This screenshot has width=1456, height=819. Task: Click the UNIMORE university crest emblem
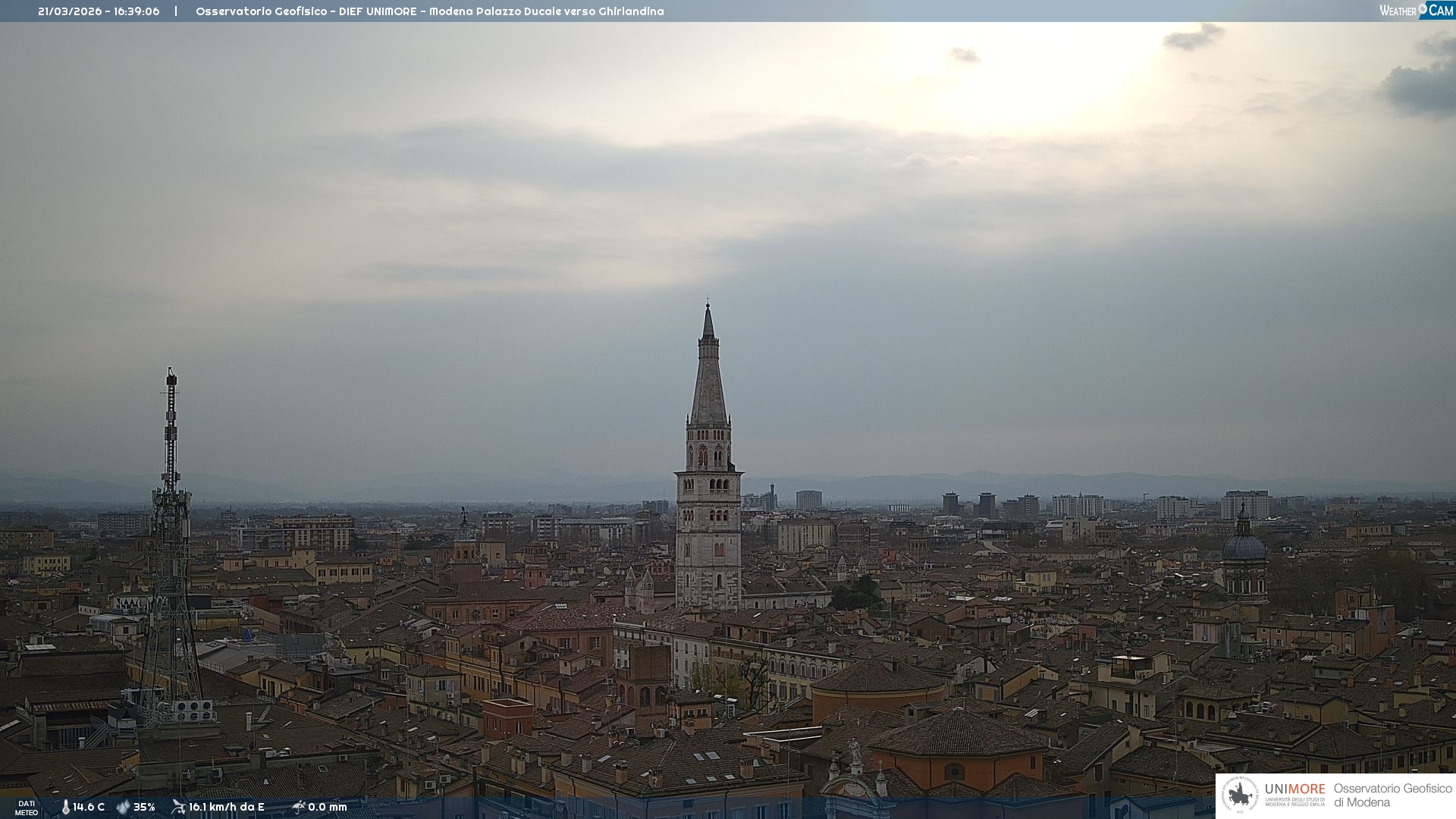(1240, 795)
